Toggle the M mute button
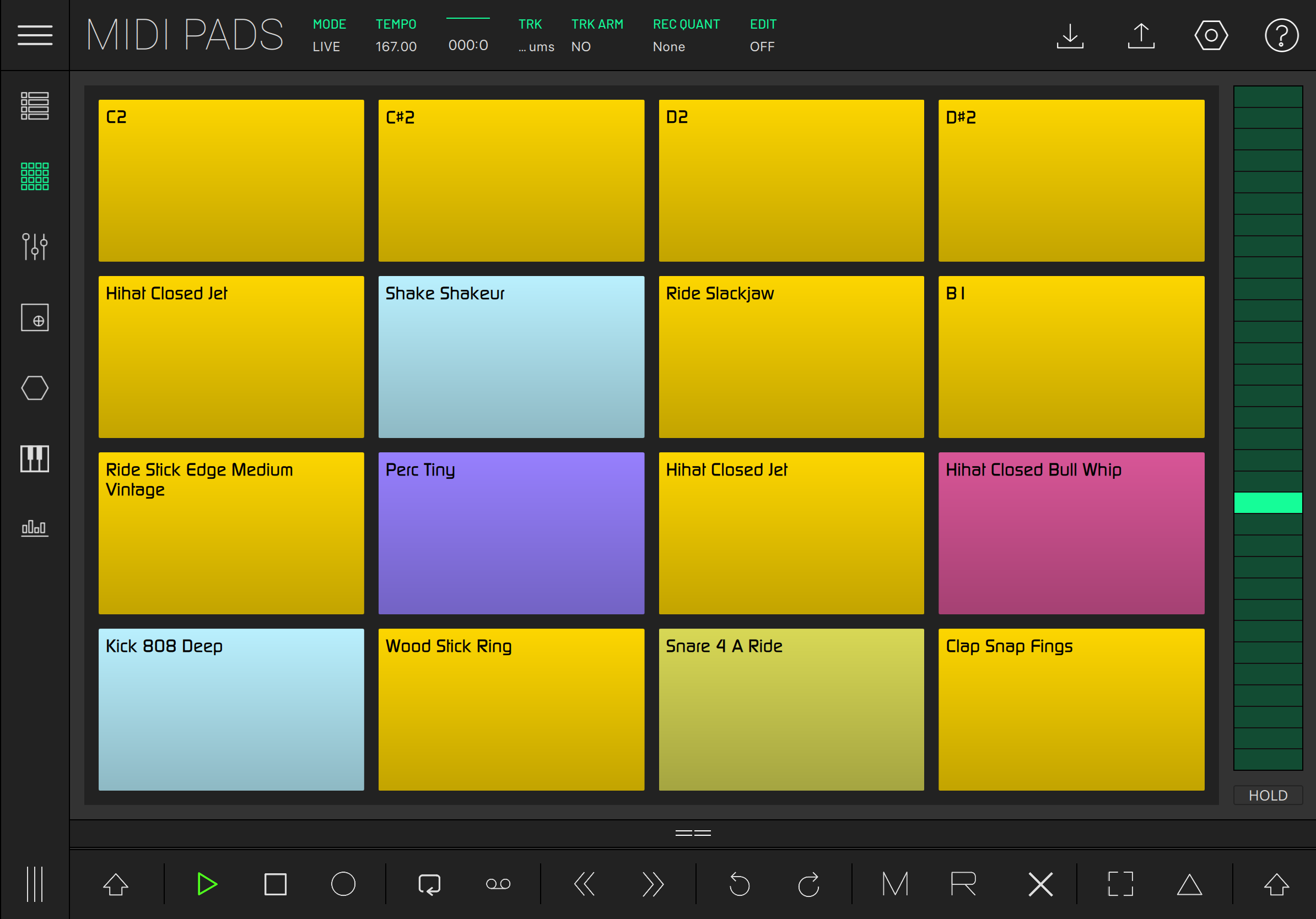Screen dimensions: 1316x919 (x=896, y=884)
